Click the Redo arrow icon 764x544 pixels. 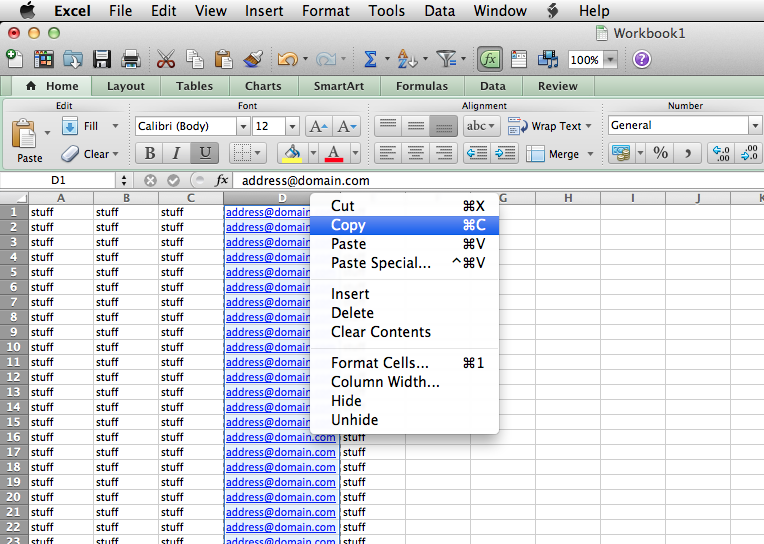coord(325,59)
